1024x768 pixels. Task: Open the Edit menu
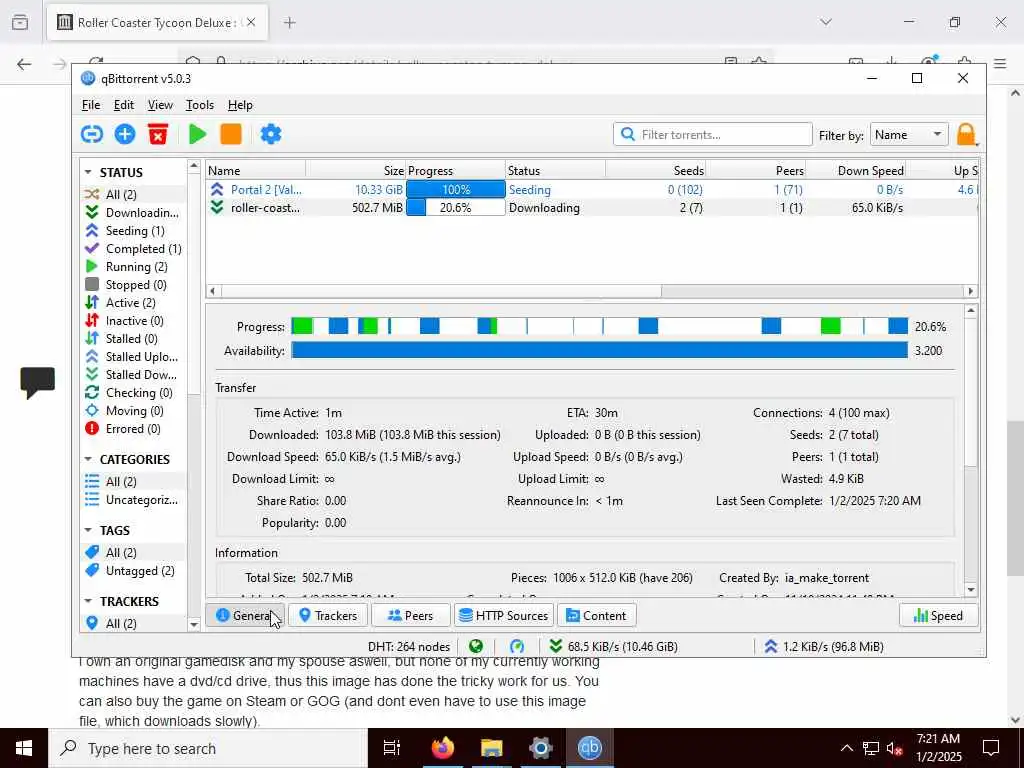pos(123,104)
